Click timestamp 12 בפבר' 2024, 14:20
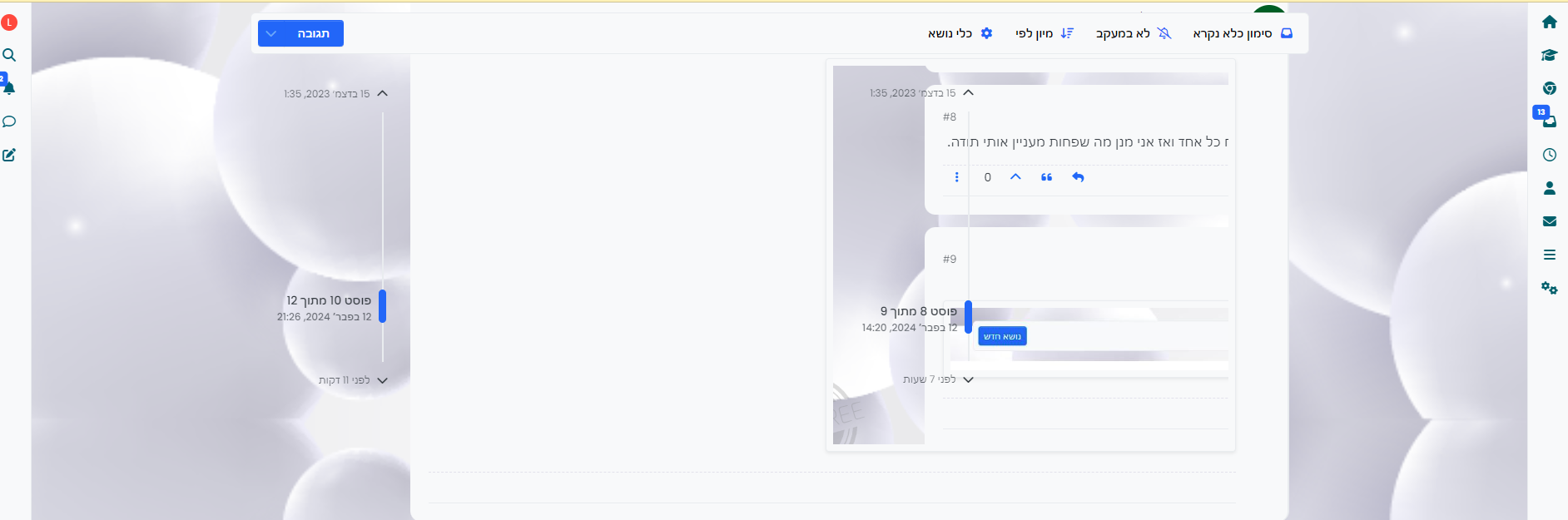This screenshot has height=520, width=1568. tap(910, 328)
